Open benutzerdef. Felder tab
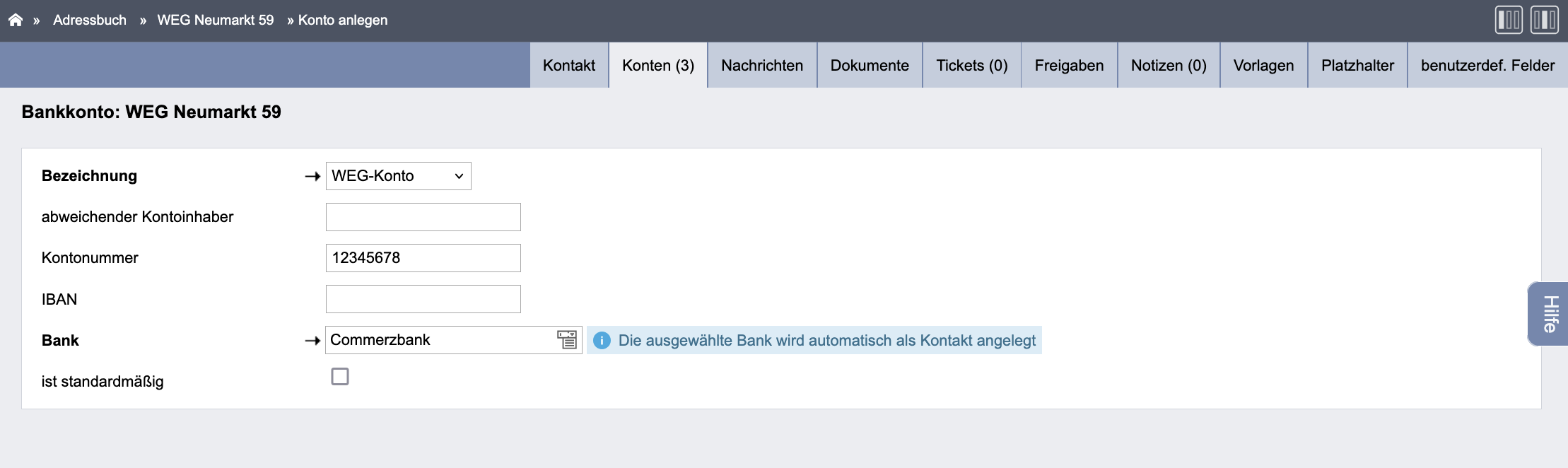1568x468 pixels. (1487, 65)
